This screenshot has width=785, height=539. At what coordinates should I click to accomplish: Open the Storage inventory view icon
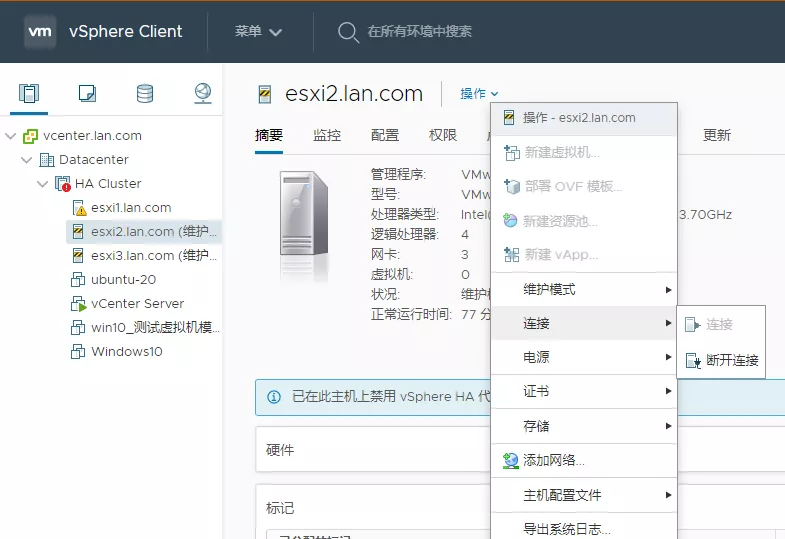[x=145, y=94]
